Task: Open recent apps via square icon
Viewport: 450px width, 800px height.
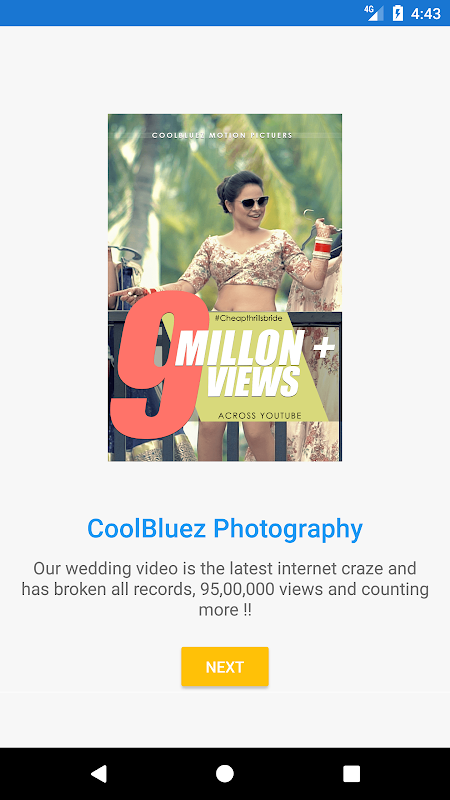Action: [351, 773]
